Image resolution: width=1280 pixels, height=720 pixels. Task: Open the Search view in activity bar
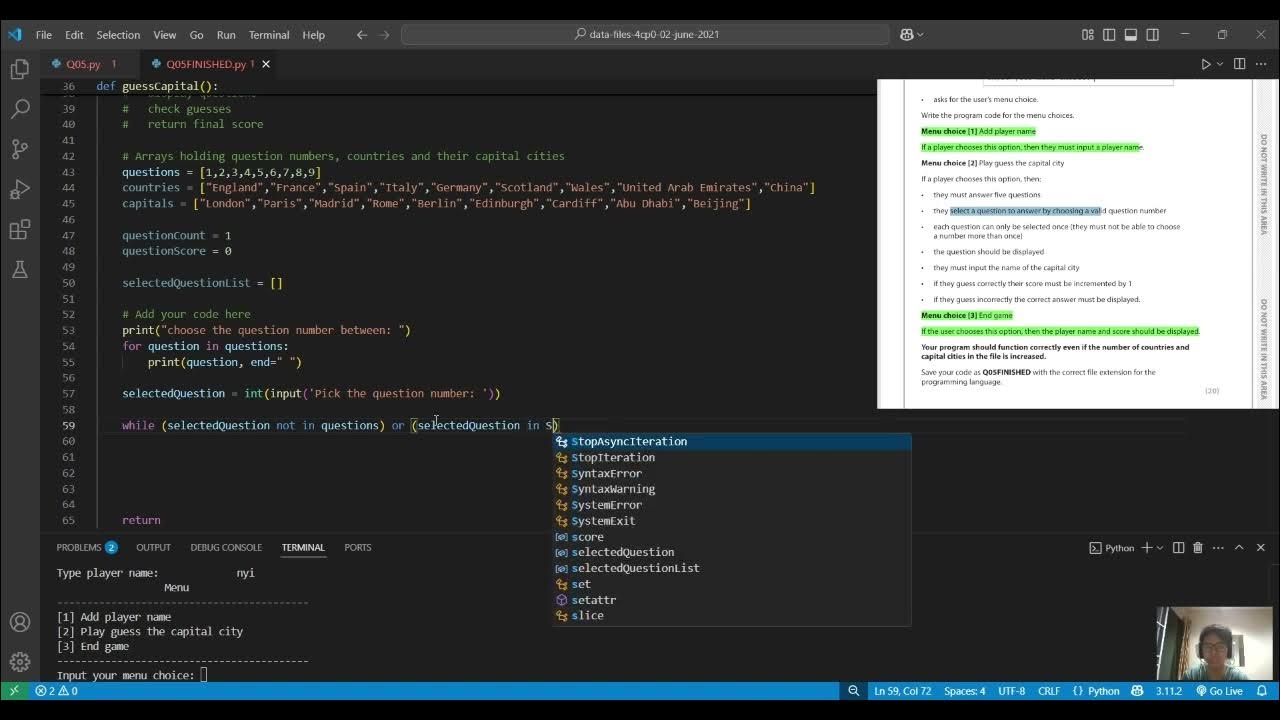[20, 109]
